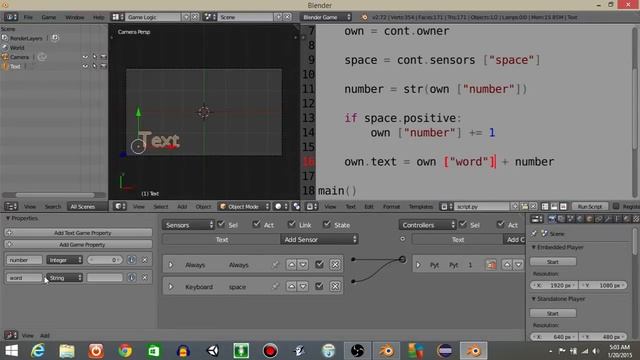
Task: Click the Python controller priority icon
Action: 491,265
